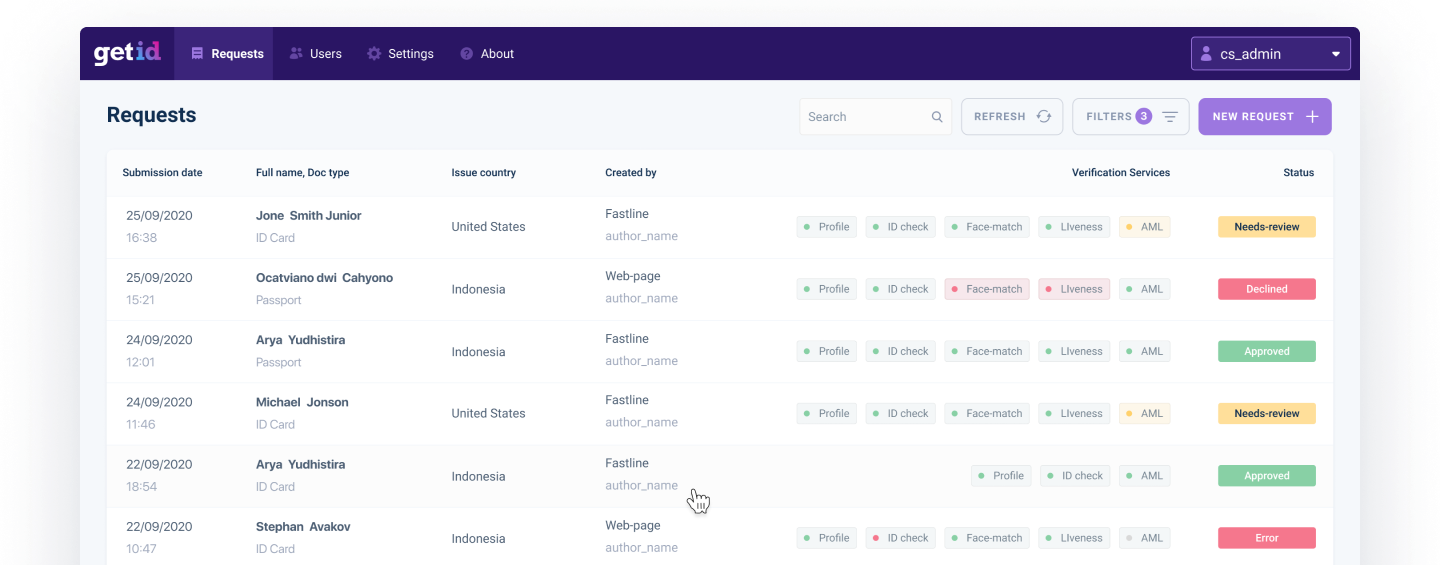The image size is (1440, 565).
Task: Click Liveness tag on Arya's Passport row
Action: point(1074,351)
